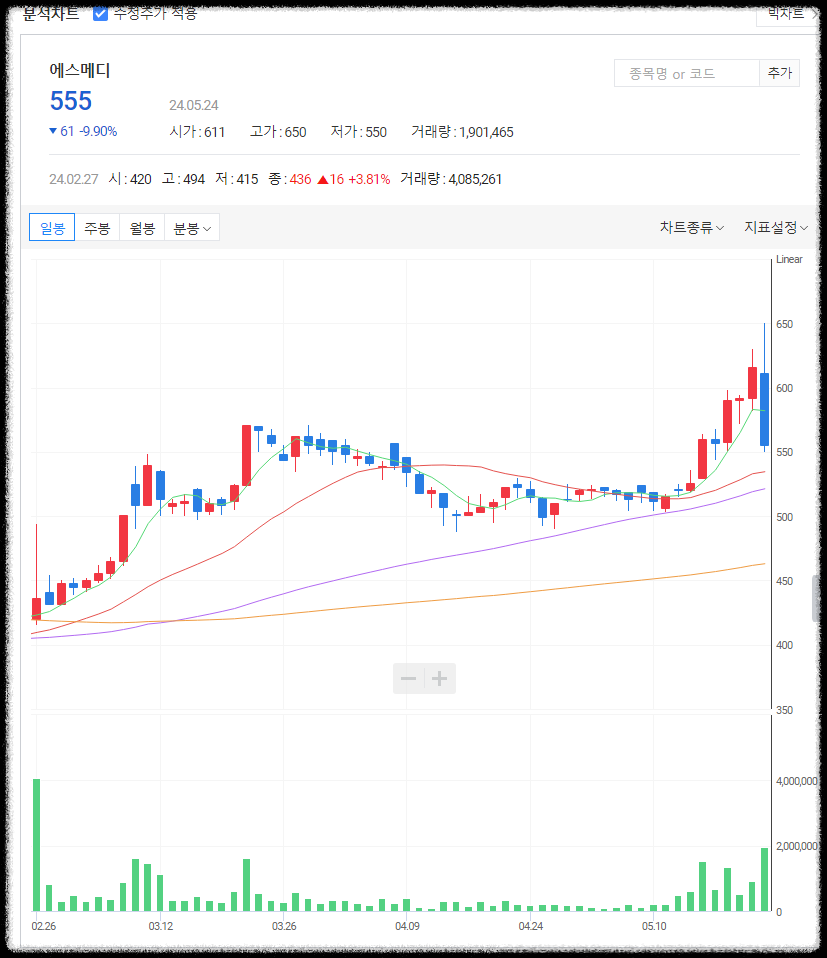Click the 05.10 date axis label

[x=654, y=926]
